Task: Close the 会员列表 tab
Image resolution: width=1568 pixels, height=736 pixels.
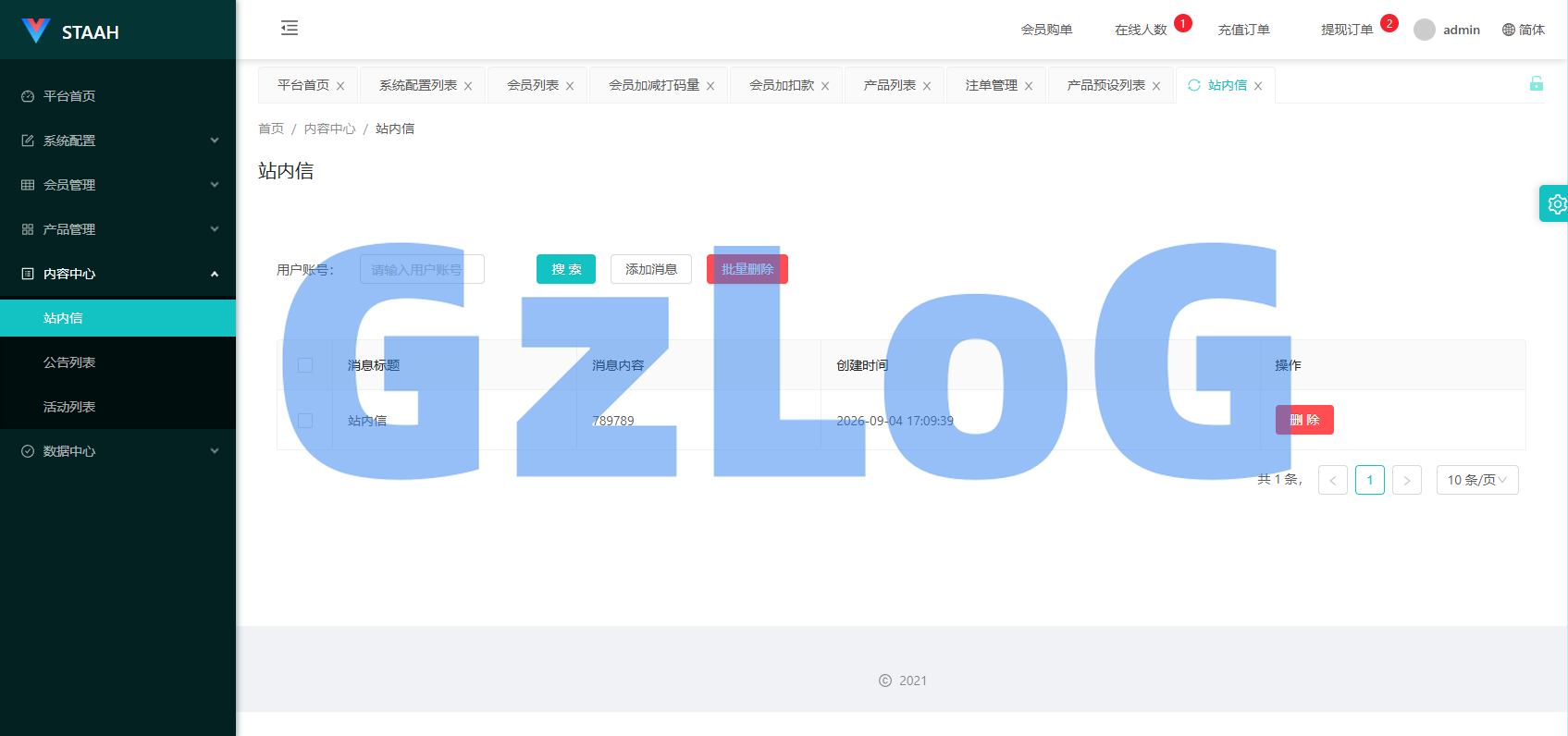Action: click(570, 86)
